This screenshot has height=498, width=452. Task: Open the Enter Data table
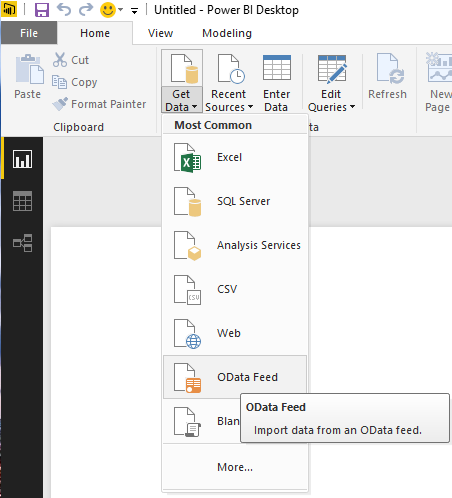coord(276,83)
